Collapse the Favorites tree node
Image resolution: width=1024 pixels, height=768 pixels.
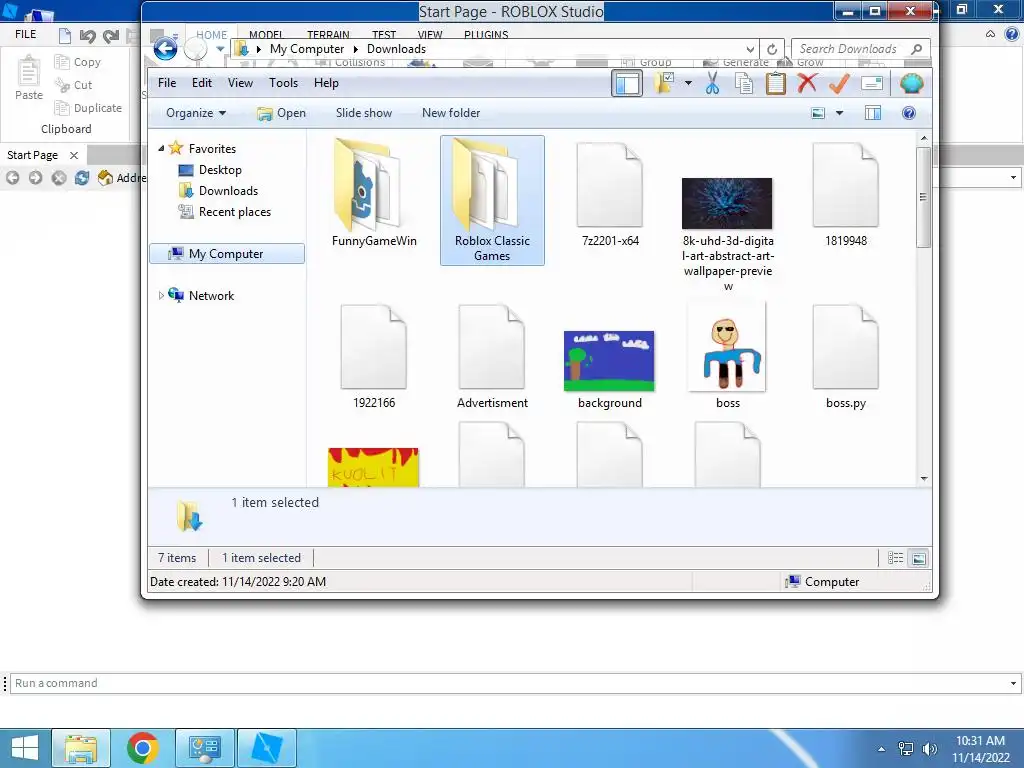pyautogui.click(x=161, y=149)
